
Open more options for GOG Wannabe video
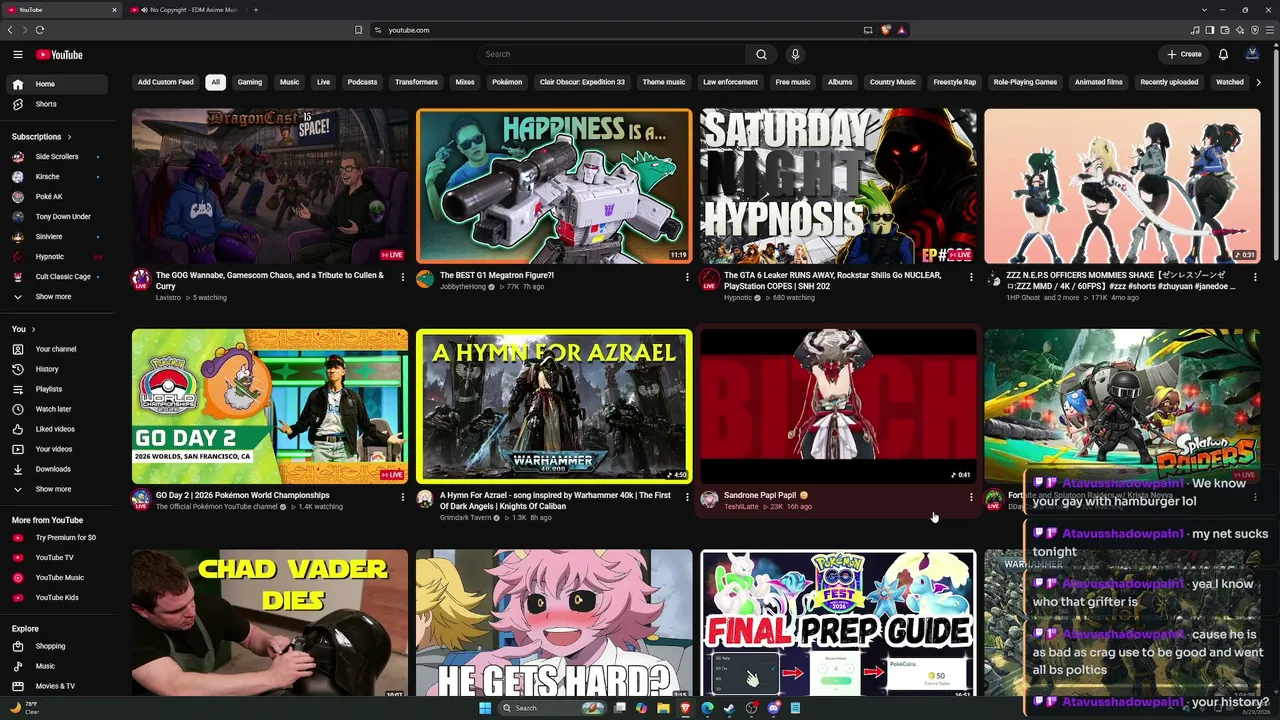click(403, 277)
